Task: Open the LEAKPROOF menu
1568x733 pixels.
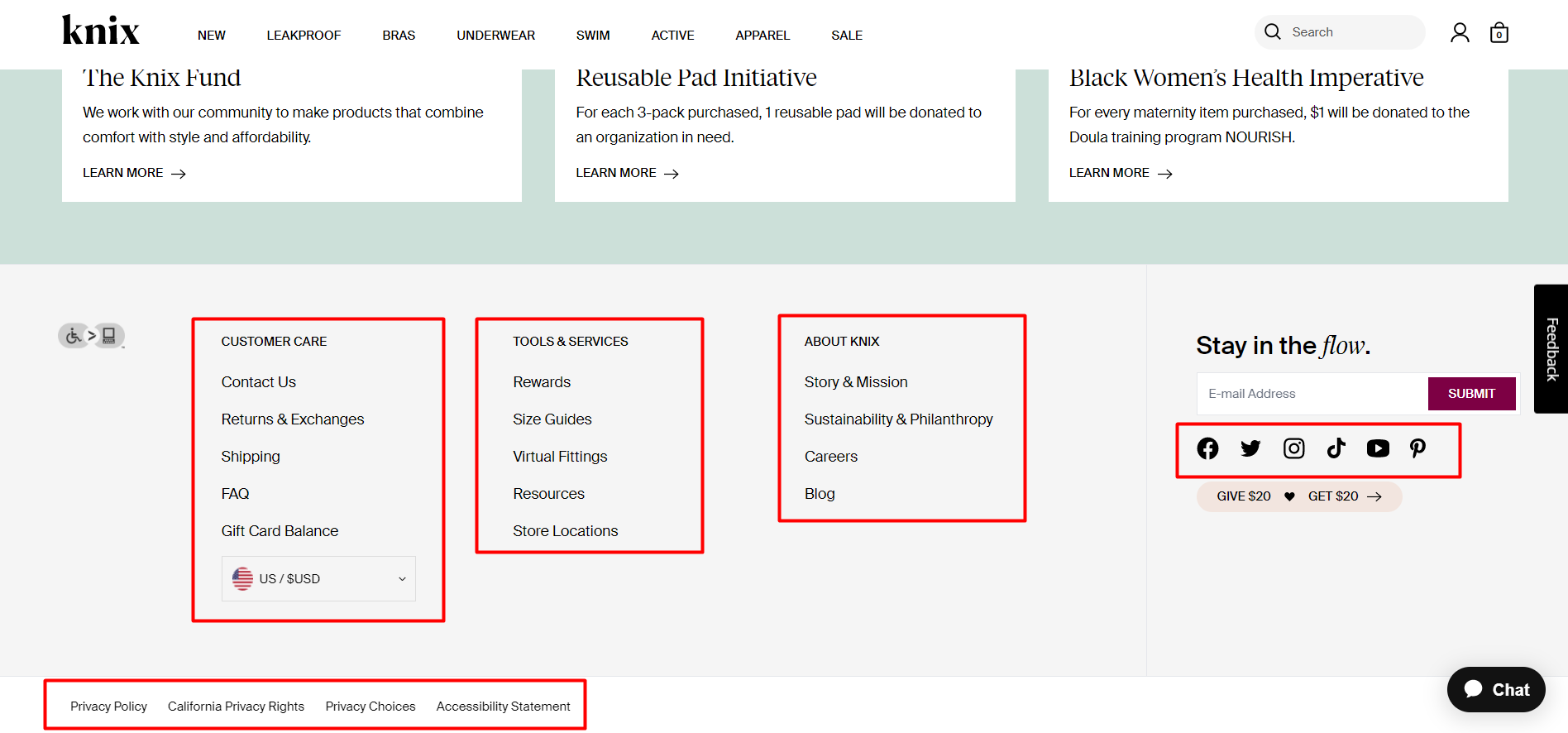Action: click(x=304, y=35)
